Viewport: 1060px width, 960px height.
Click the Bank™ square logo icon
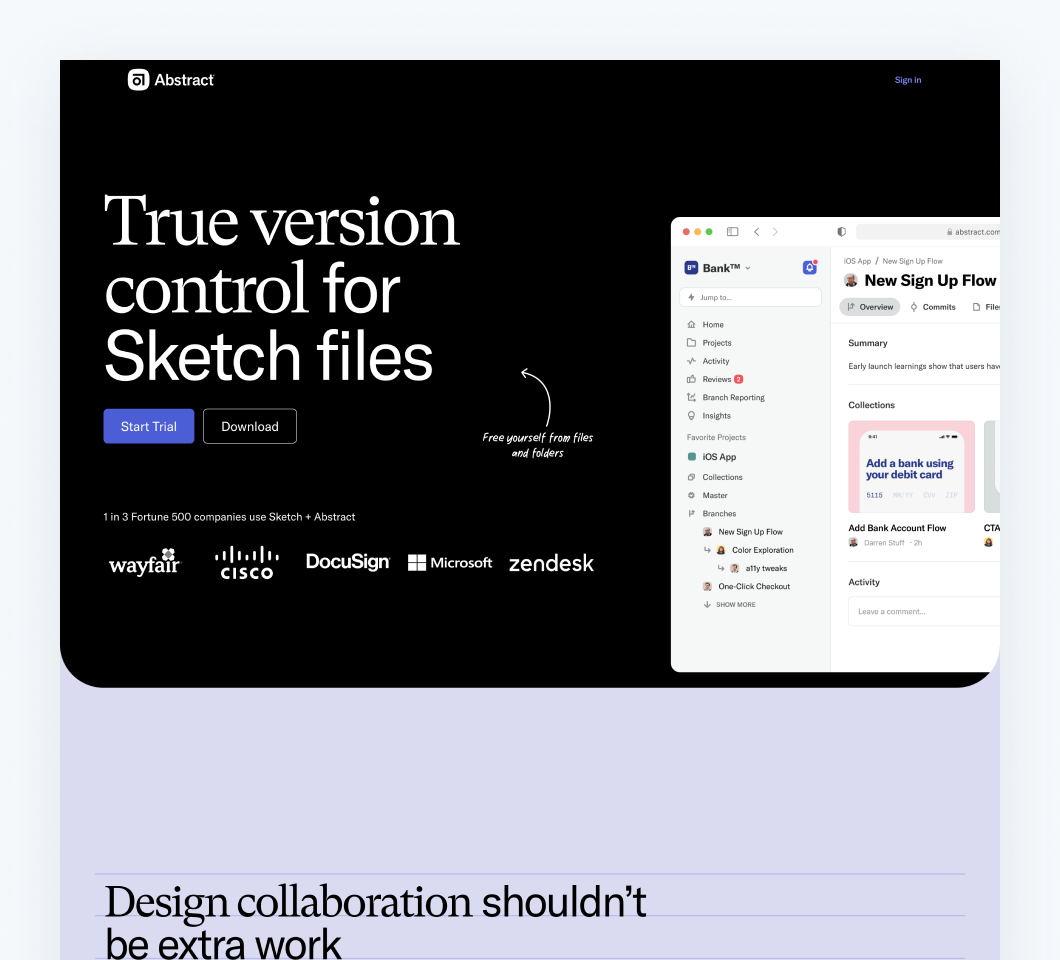(691, 268)
